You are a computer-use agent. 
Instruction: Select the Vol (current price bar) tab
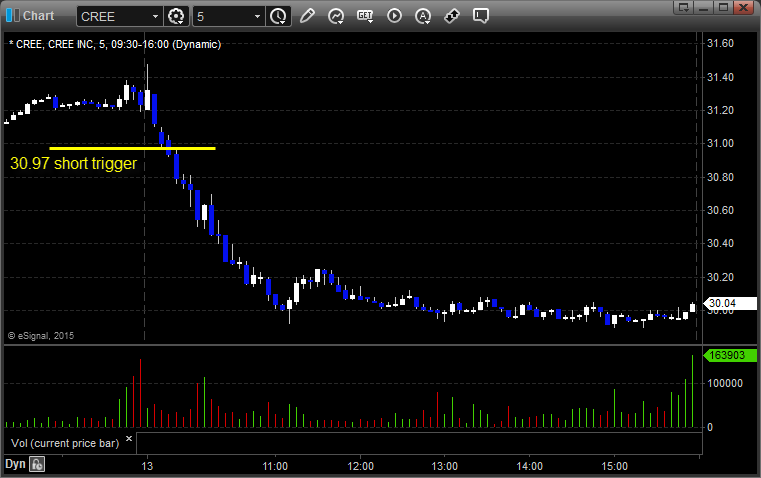(64, 442)
